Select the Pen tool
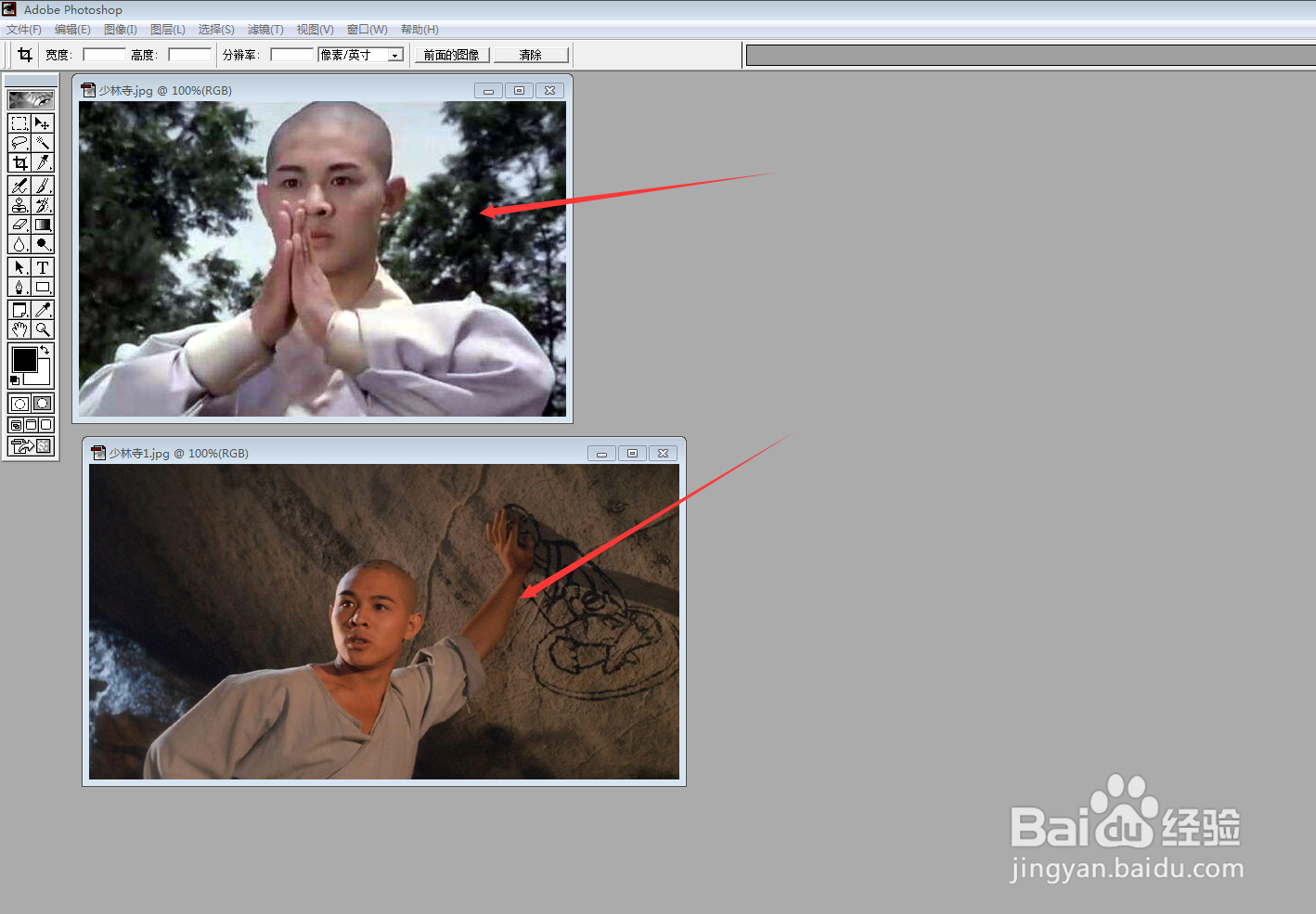This screenshot has height=914, width=1316. click(x=19, y=287)
